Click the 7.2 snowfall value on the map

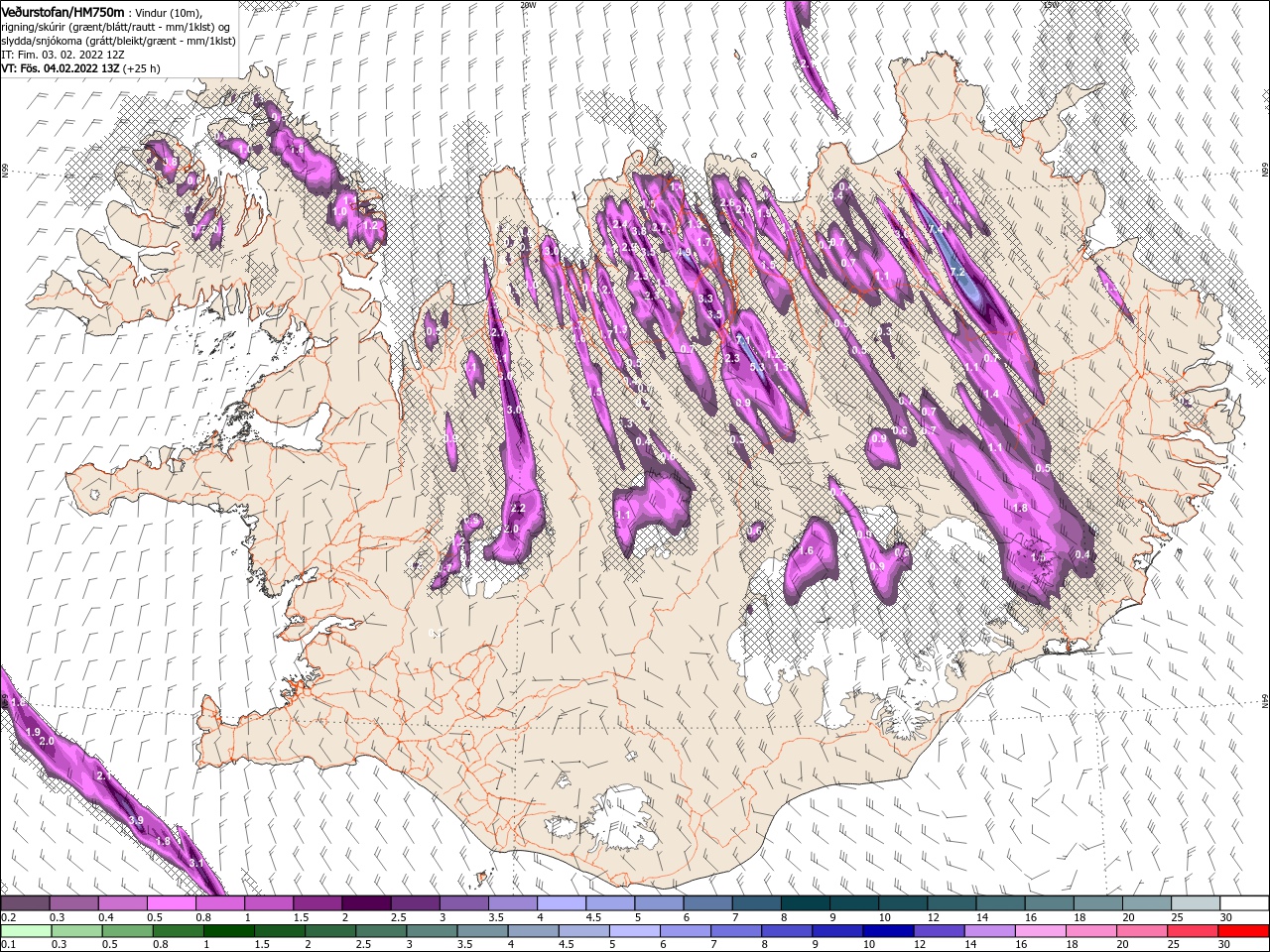click(956, 272)
